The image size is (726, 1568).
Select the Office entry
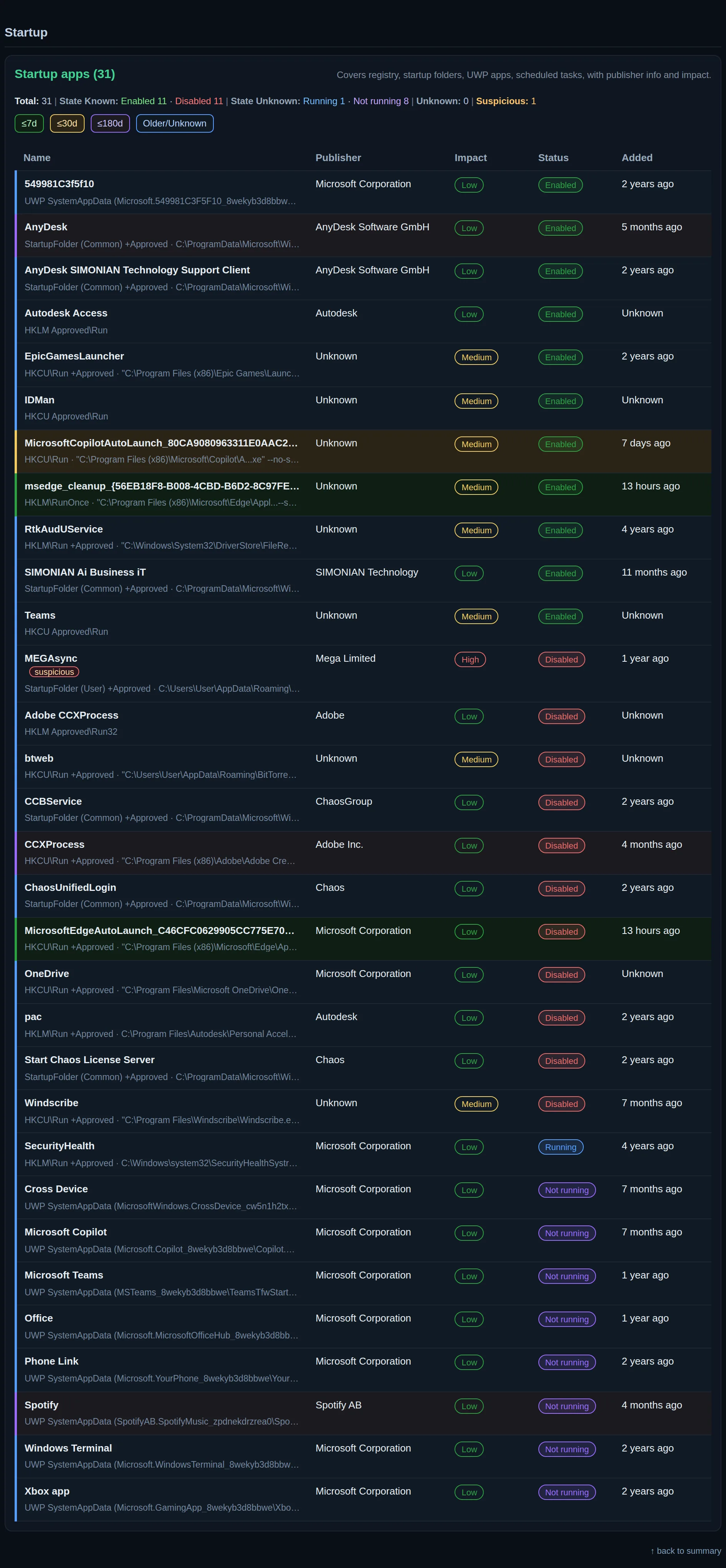(38, 1318)
